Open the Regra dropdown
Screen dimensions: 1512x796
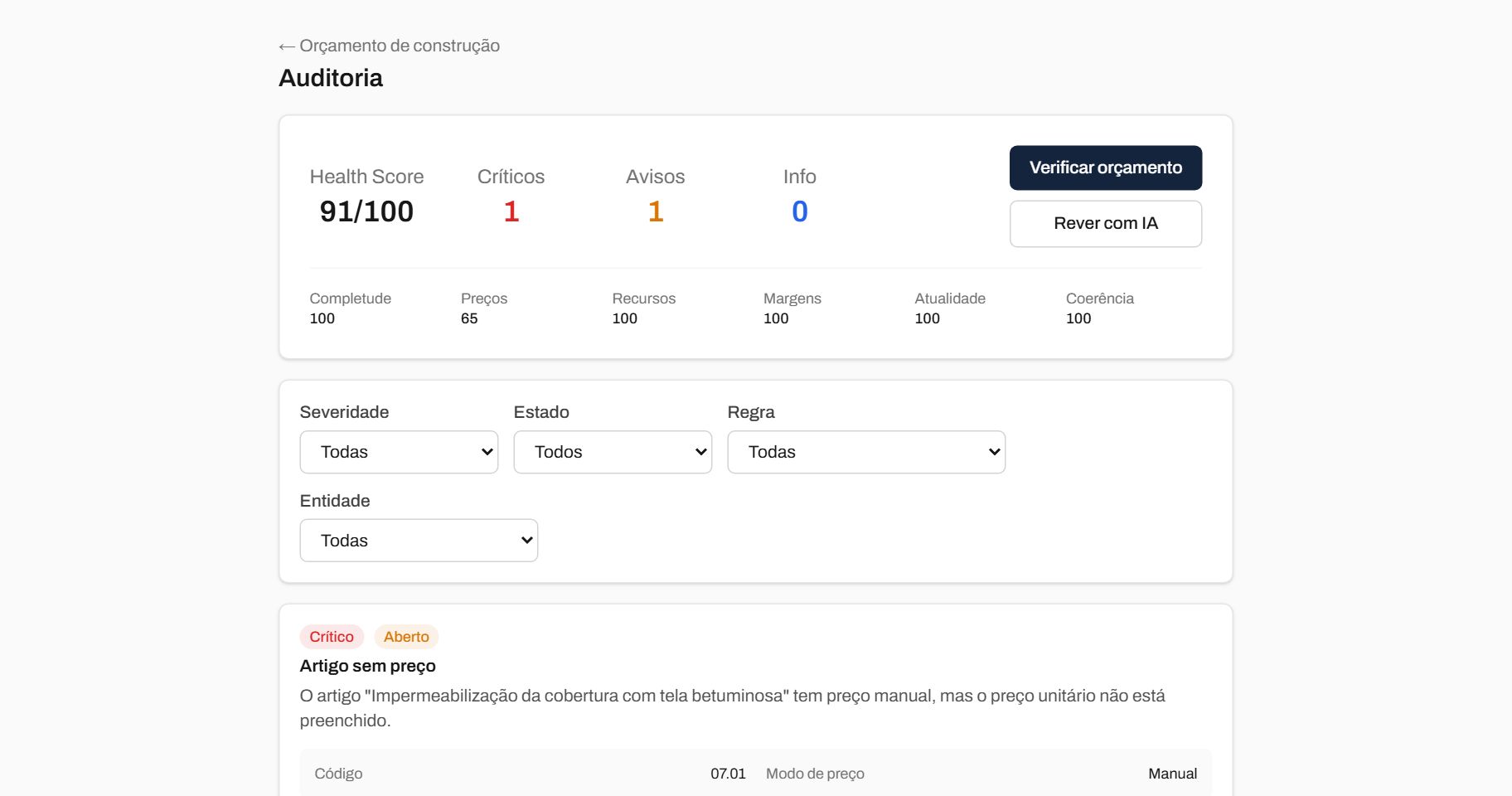[866, 452]
